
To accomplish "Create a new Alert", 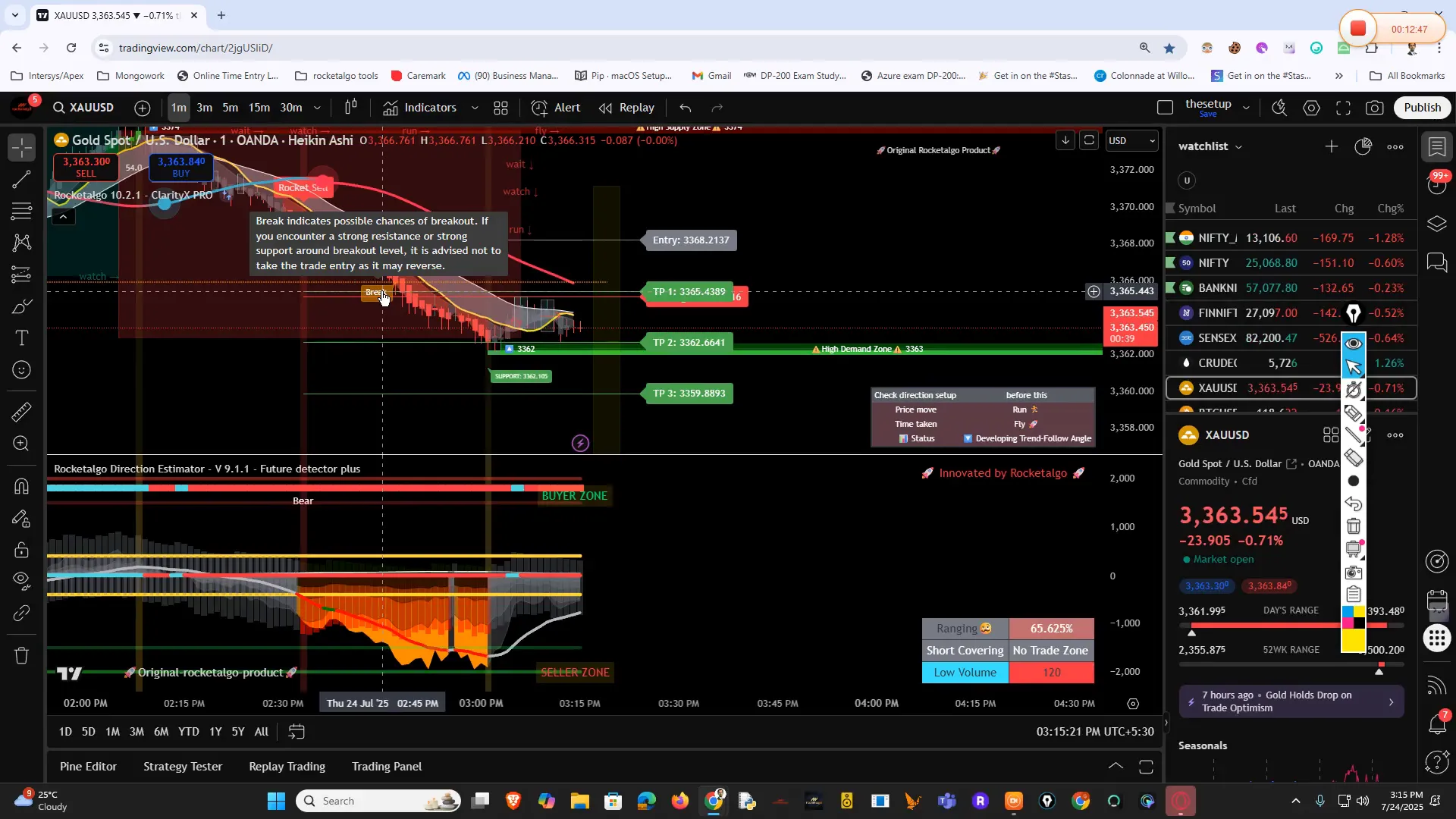I will pyautogui.click(x=556, y=108).
